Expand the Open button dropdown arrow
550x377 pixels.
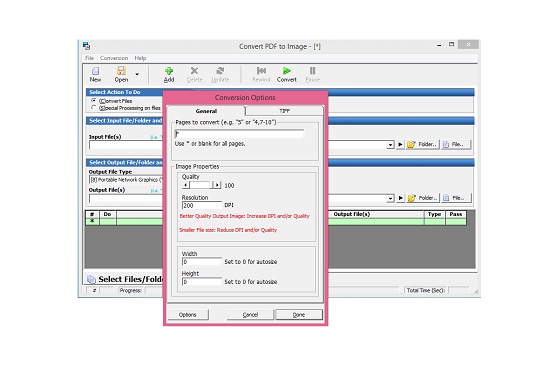coord(137,74)
